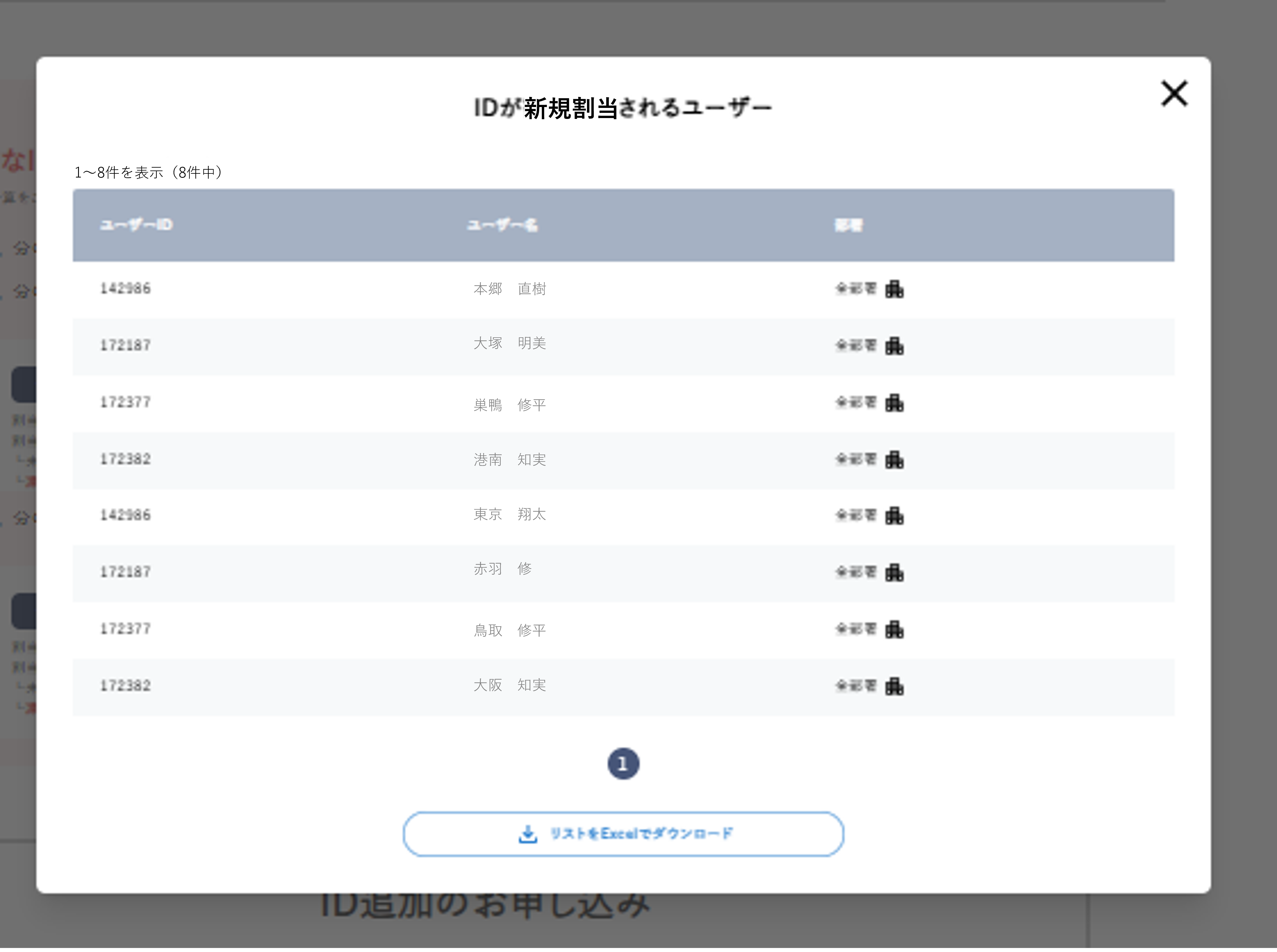Click the リストをExcelでダウンロード button
The image size is (1277, 952).
[x=623, y=834]
